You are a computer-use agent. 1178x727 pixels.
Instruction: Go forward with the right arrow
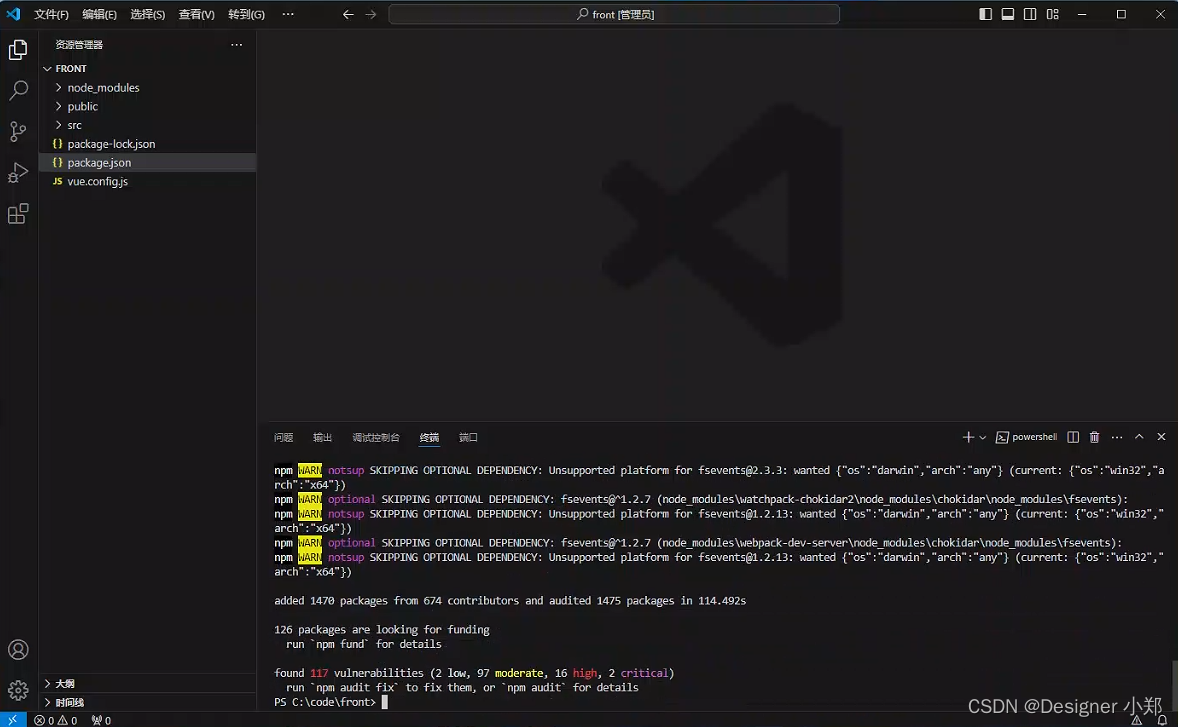370,14
